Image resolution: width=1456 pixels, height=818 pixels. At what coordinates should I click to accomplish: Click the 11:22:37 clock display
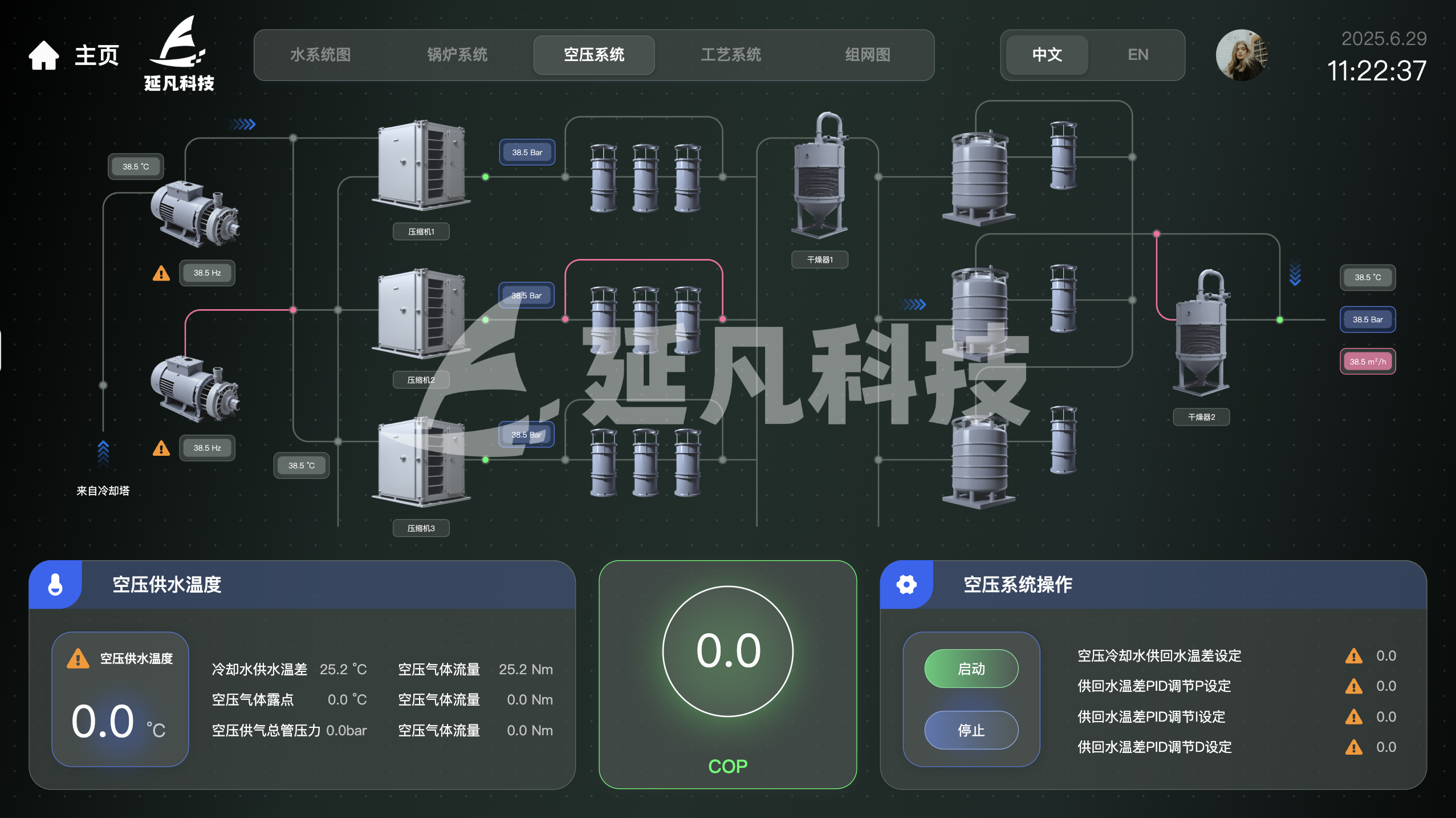1376,71
